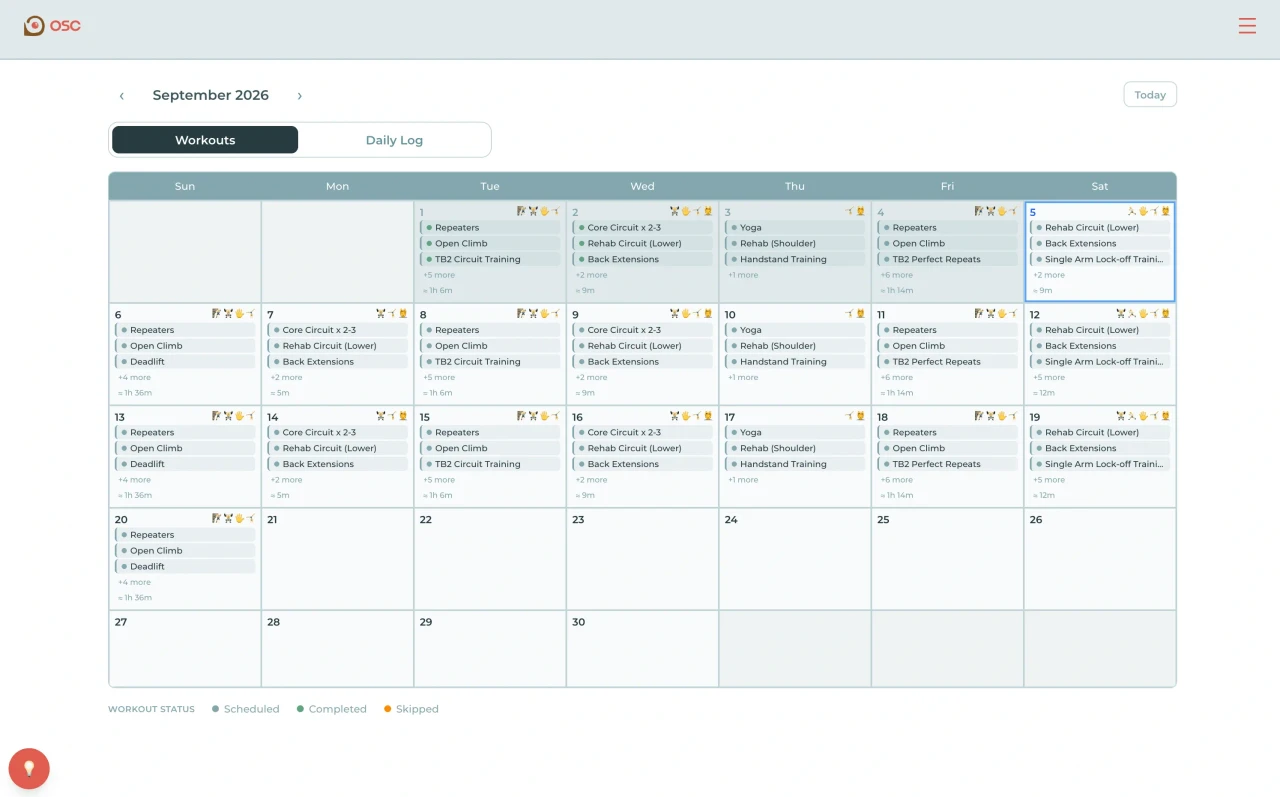Advance to the next month
1280x797 pixels.
click(x=299, y=96)
